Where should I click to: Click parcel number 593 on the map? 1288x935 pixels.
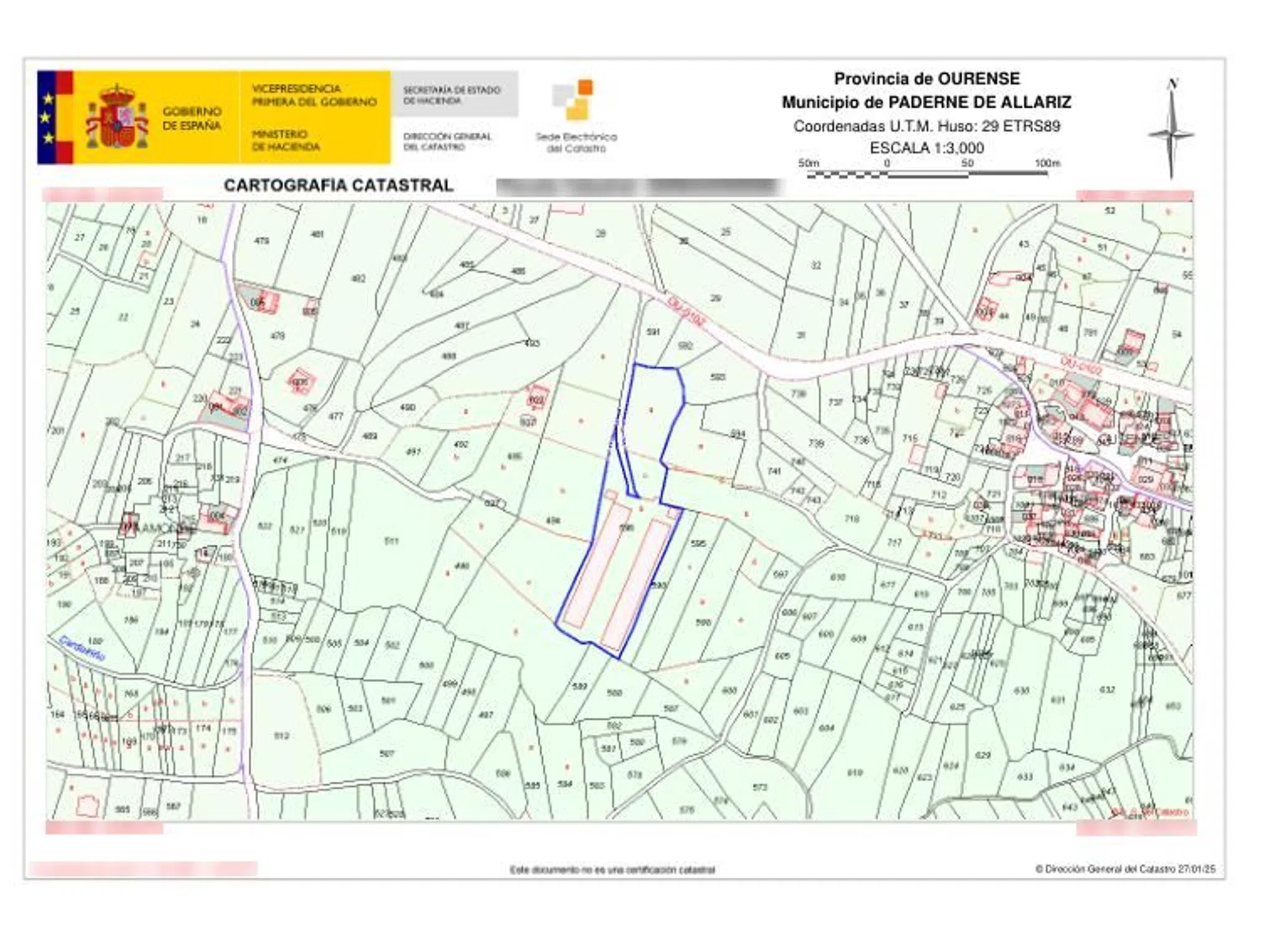coord(718,377)
